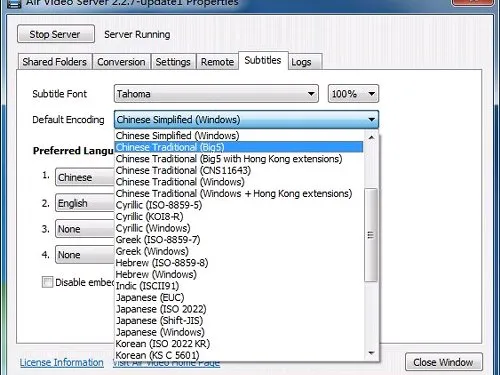Choose Japanese (EUC) encoding

pyautogui.click(x=239, y=297)
